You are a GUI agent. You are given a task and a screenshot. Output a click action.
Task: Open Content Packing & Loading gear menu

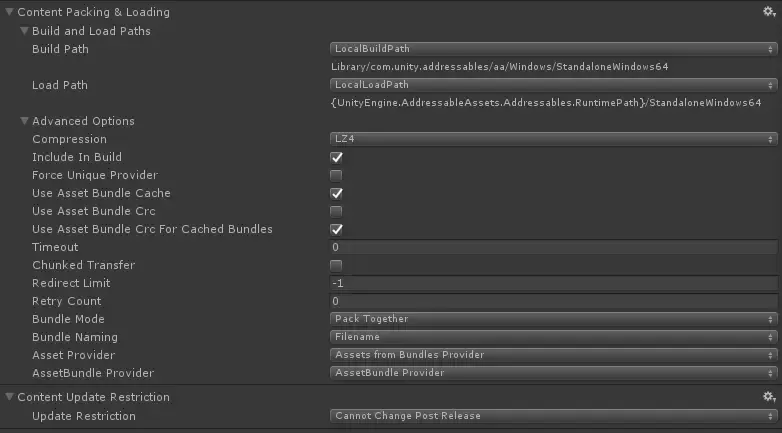(769, 12)
